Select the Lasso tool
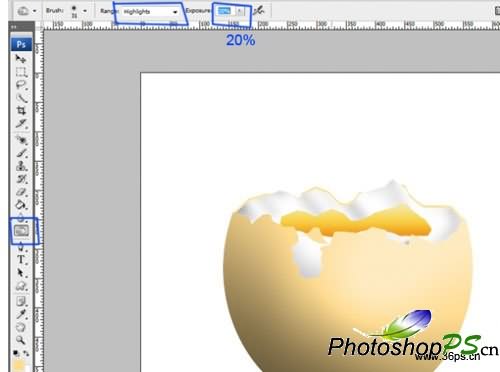Viewport: 500px width, 372px height. pos(21,85)
